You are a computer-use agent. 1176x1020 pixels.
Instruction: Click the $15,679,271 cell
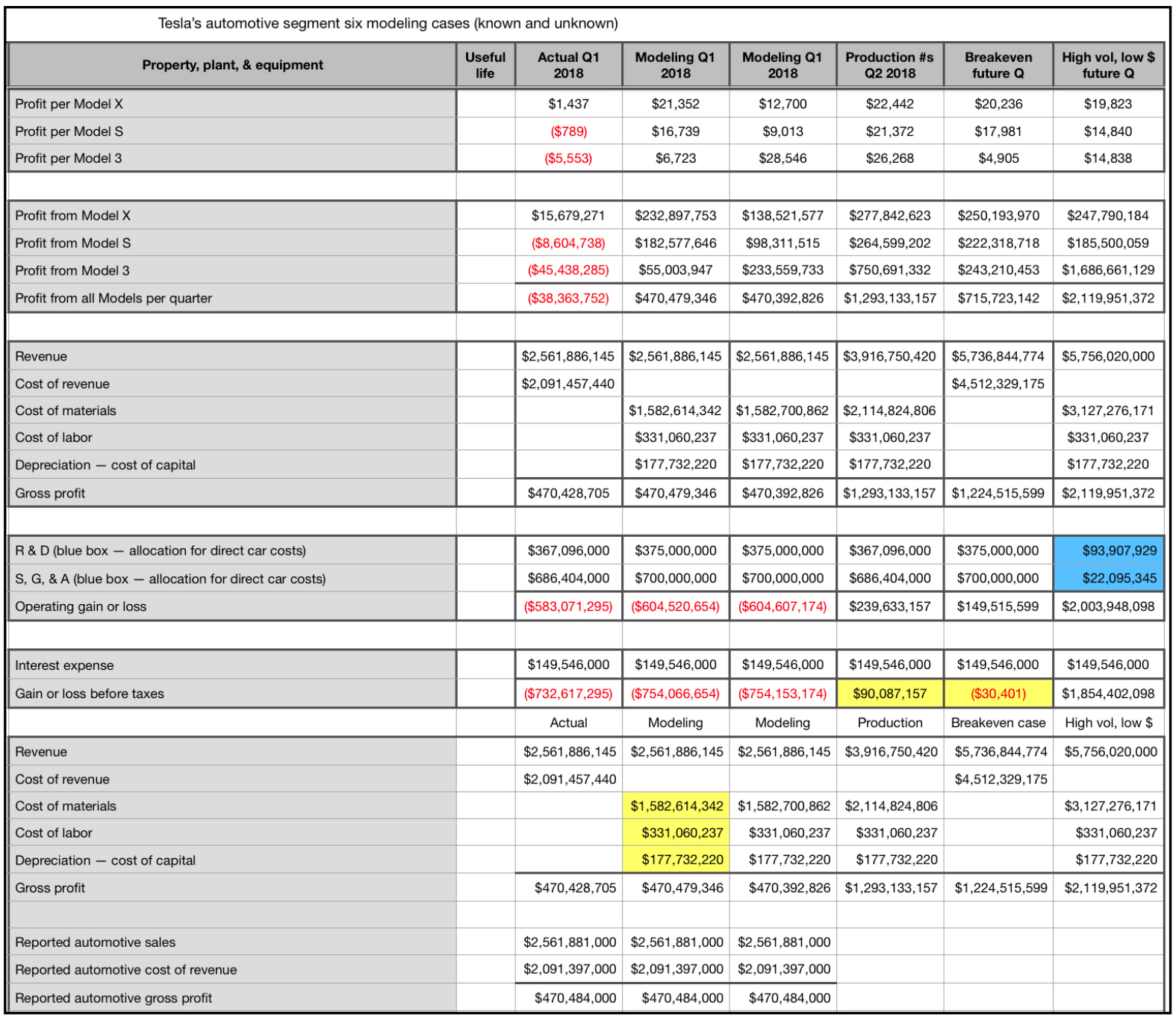tap(568, 216)
